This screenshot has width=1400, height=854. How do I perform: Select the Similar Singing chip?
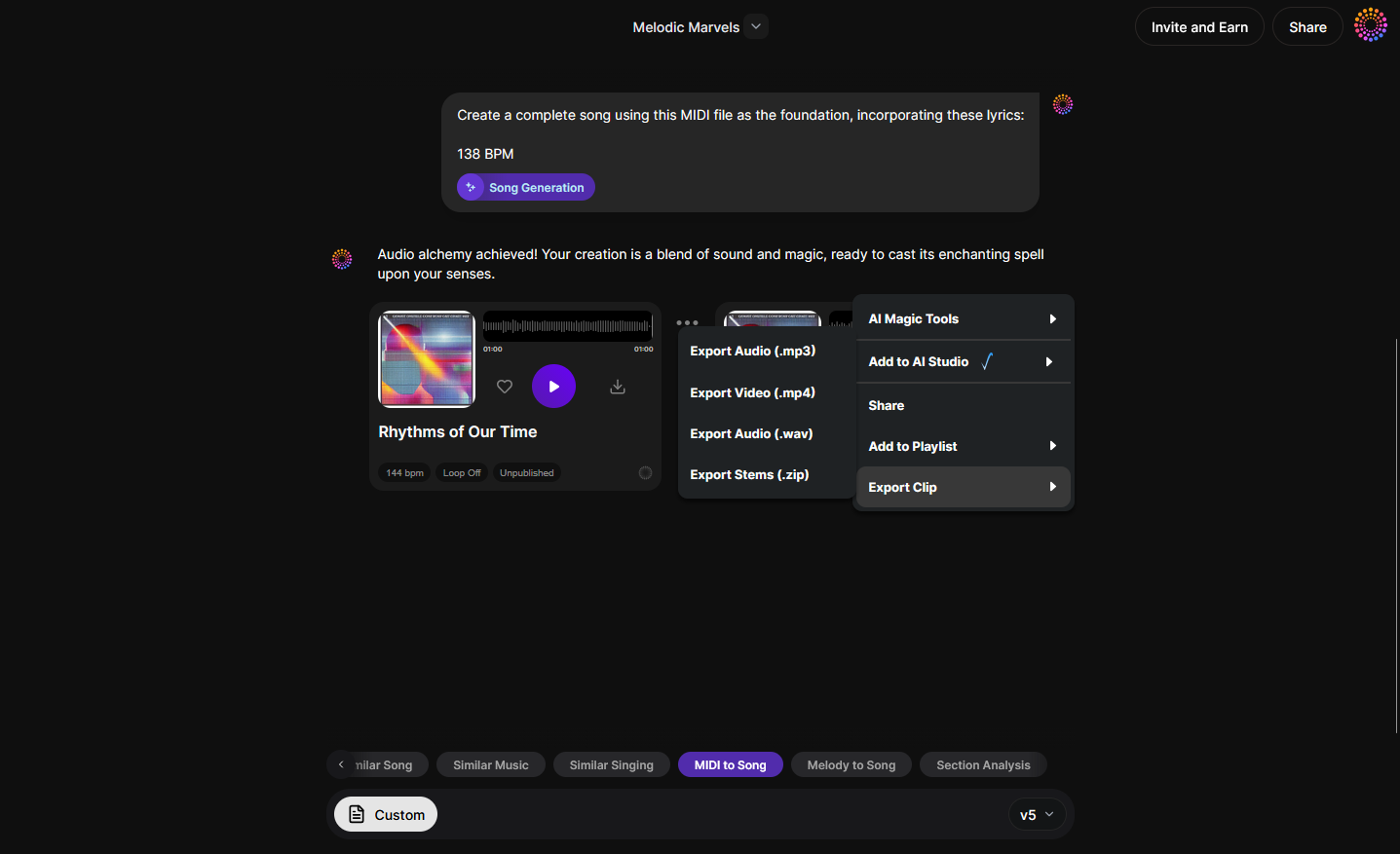(612, 764)
